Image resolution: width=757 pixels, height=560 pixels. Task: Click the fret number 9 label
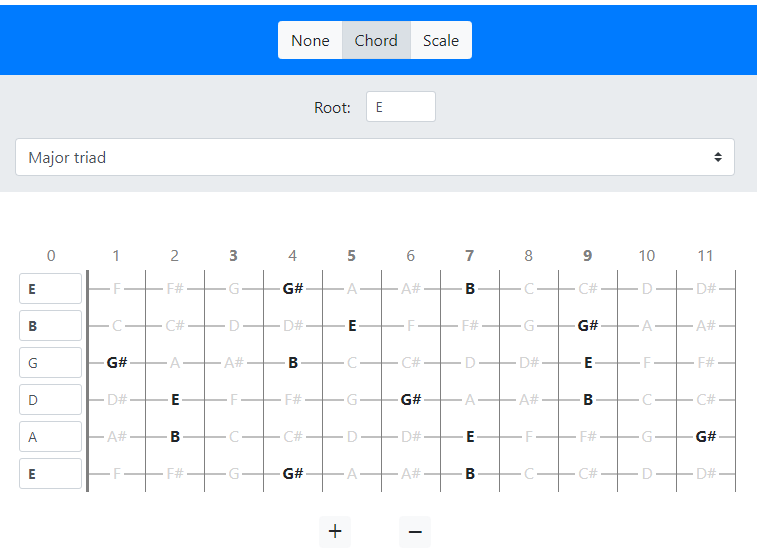588,256
